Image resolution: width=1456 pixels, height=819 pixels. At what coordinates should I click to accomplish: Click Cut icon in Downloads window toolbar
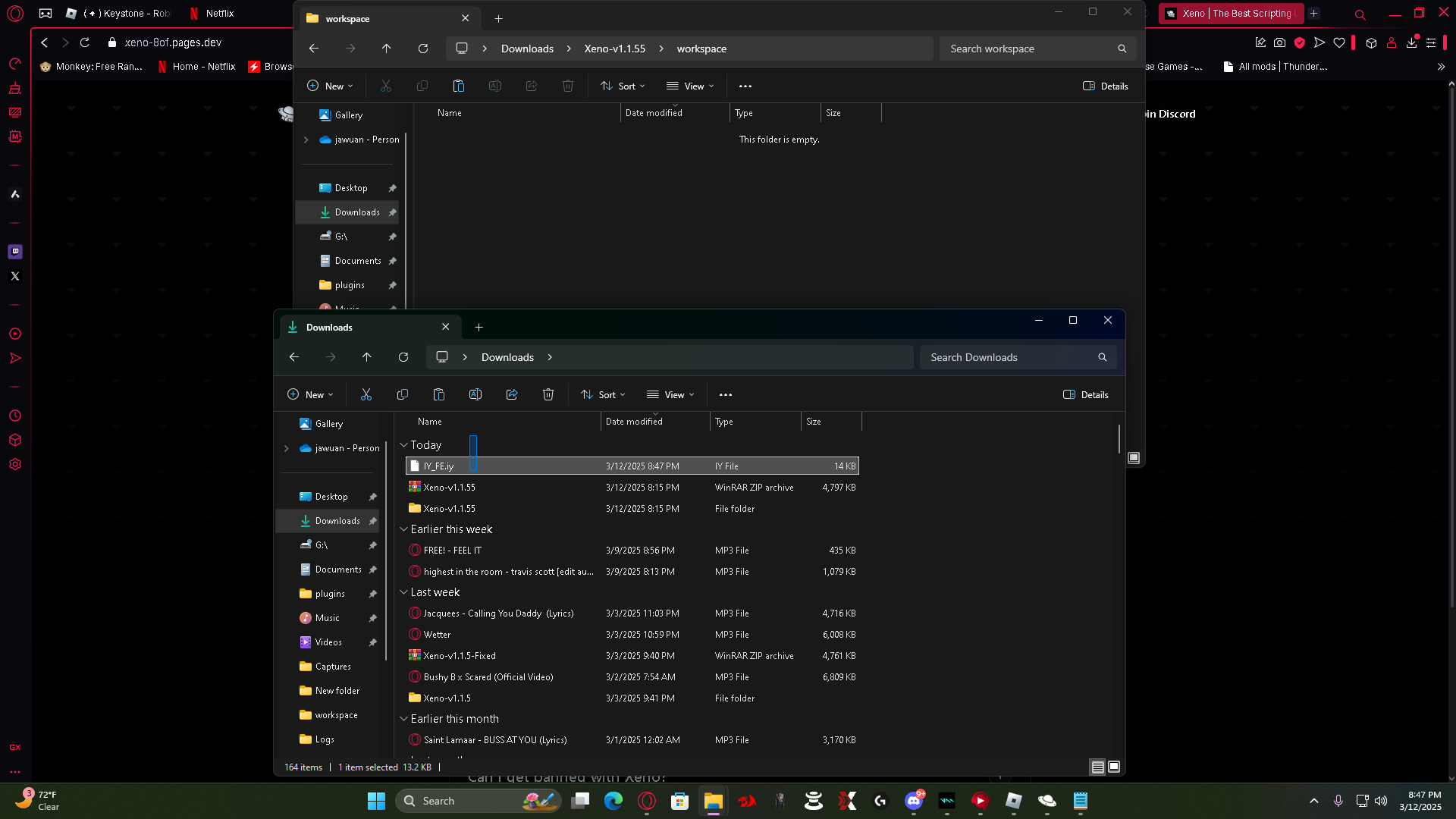point(366,395)
